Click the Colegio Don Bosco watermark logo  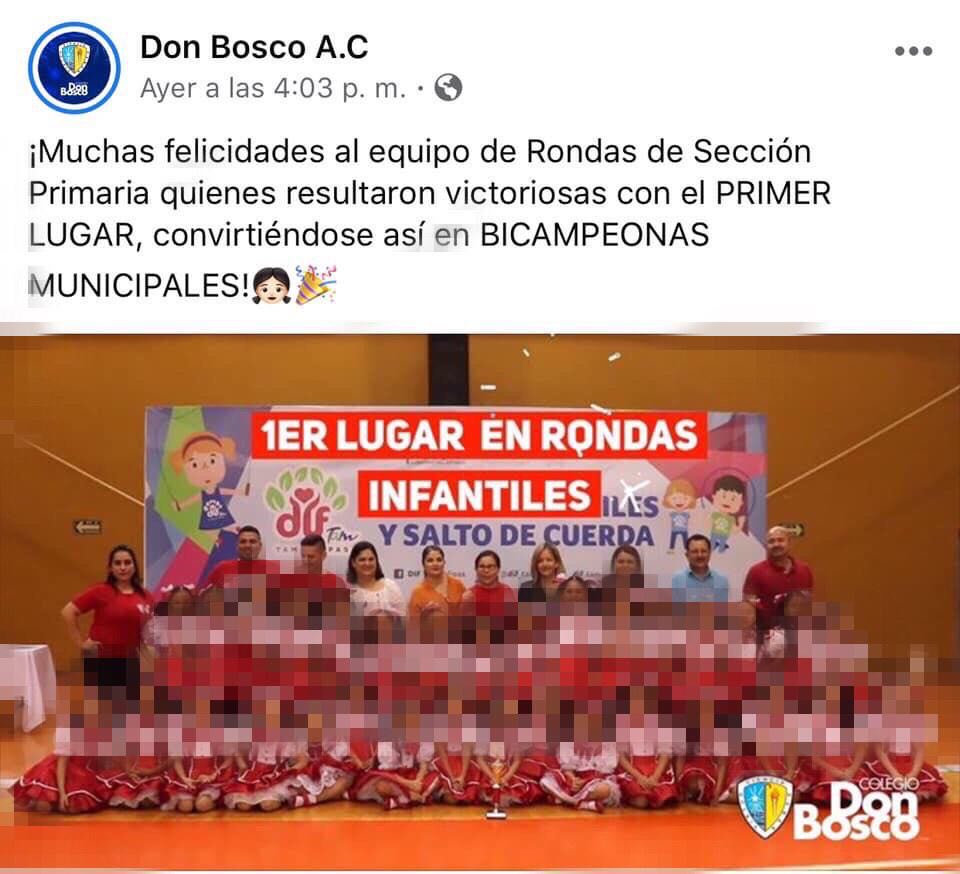tap(829, 807)
